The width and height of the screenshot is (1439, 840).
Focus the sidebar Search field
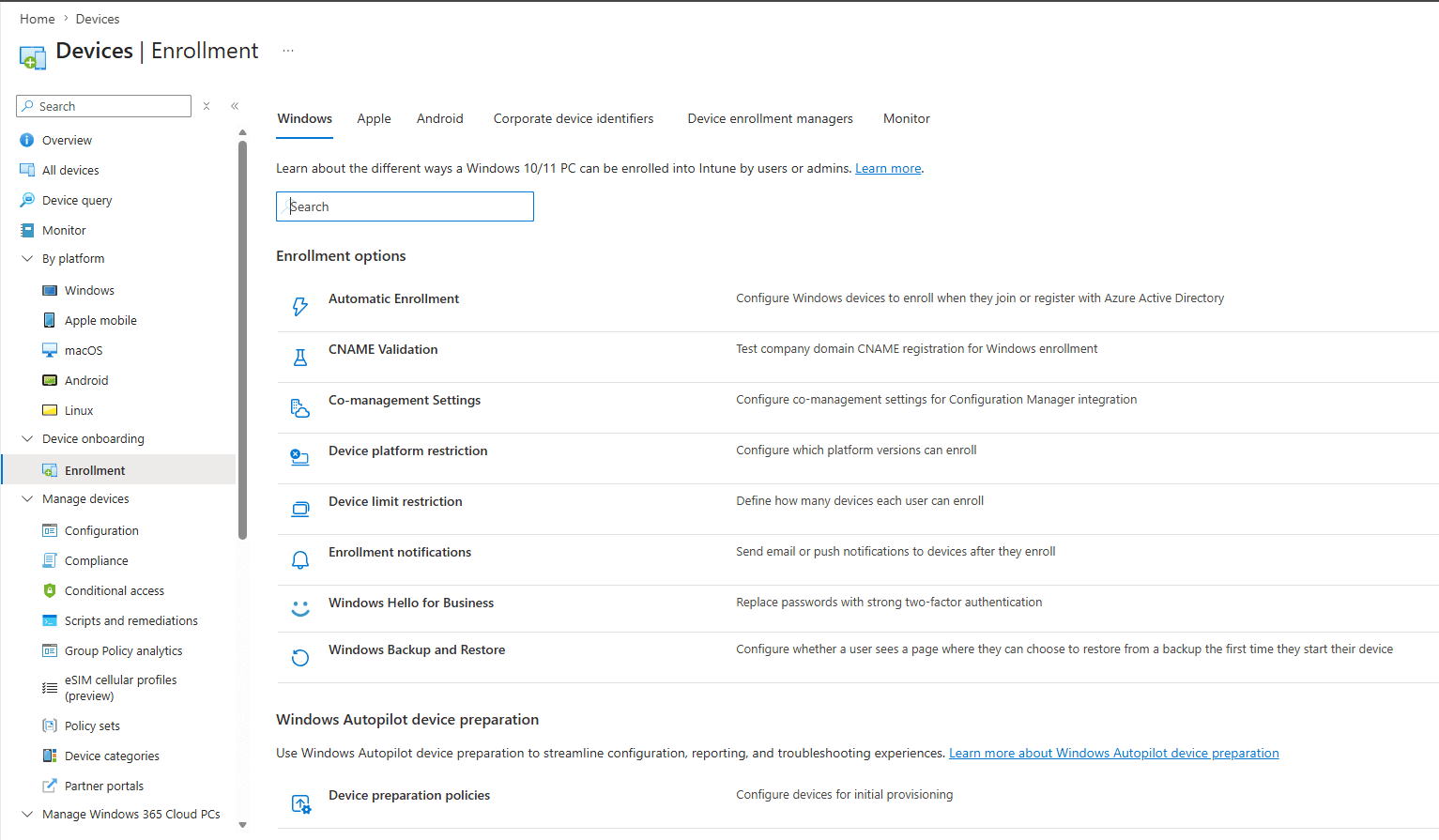coord(103,106)
